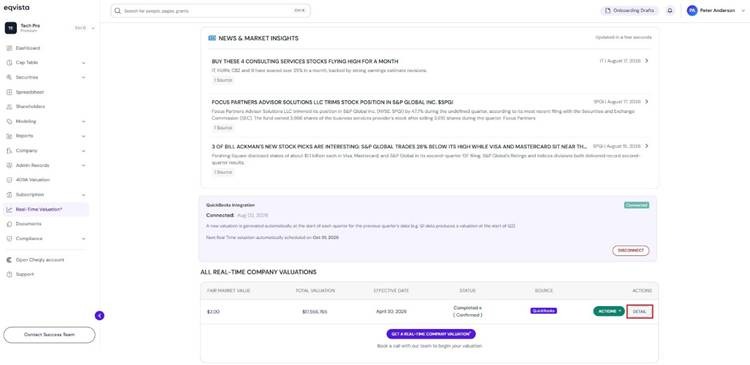Click the PA user avatar

point(692,11)
